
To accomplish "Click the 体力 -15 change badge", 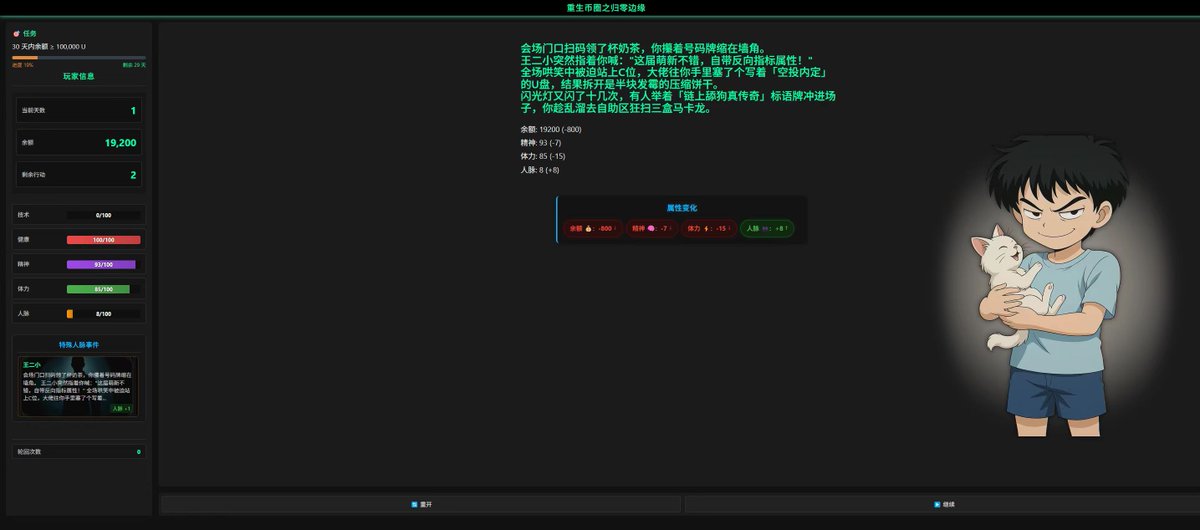I will pyautogui.click(x=709, y=228).
